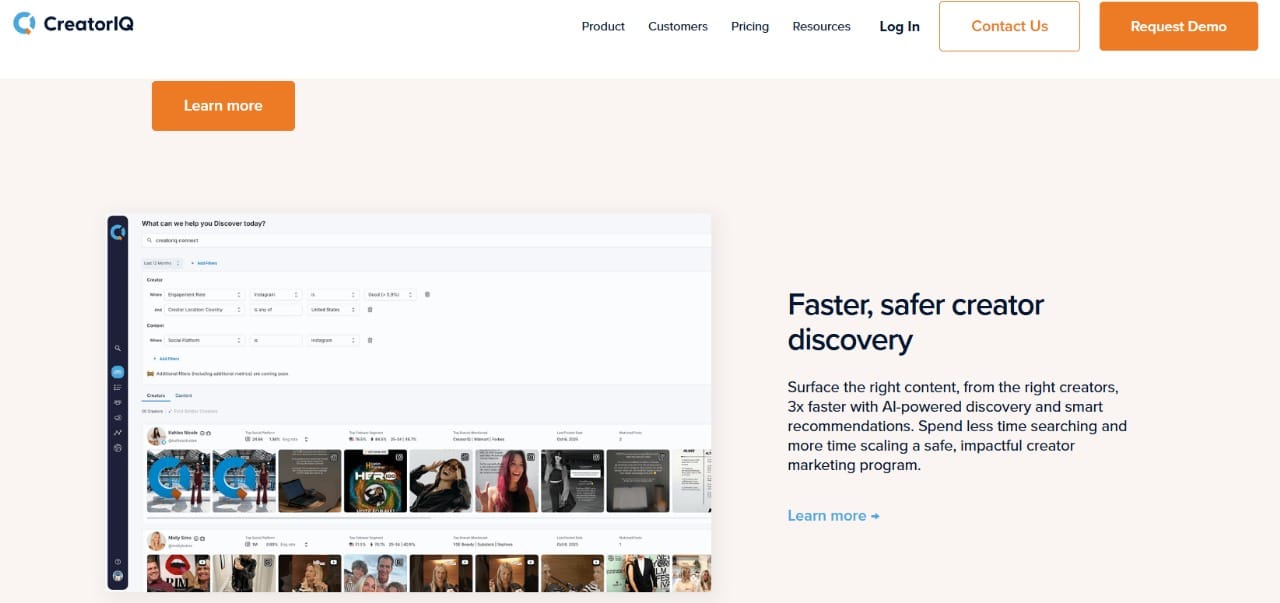Delete the Creator Location Country filter

[370, 310]
